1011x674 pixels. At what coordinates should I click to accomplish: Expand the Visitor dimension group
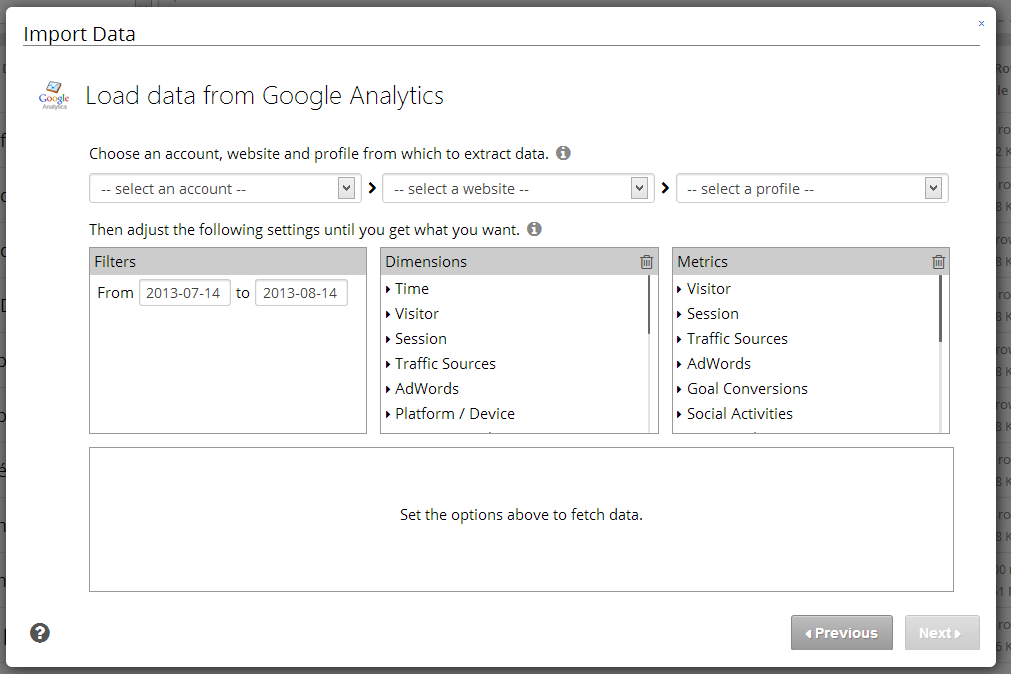(412, 314)
